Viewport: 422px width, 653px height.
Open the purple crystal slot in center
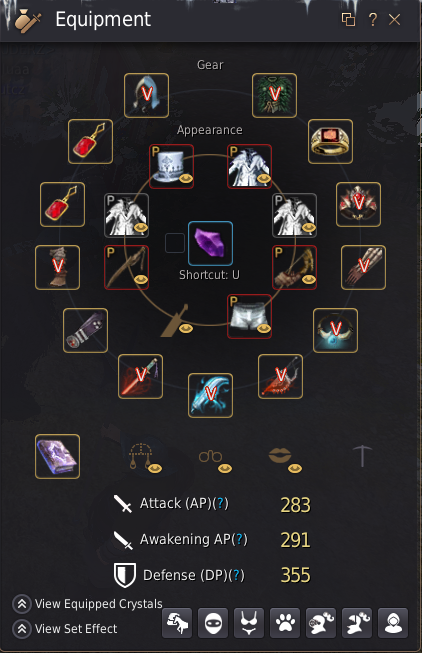(210, 243)
